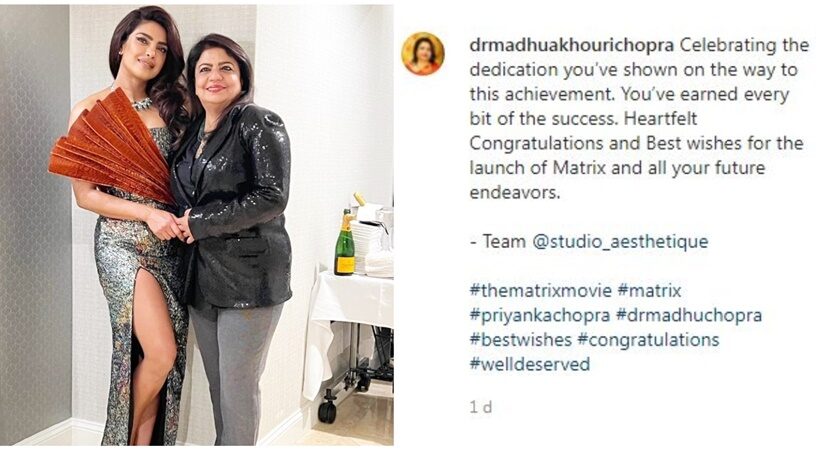Click the word "Matrix" in the caption
820x450 pixels.
[x=579, y=168]
